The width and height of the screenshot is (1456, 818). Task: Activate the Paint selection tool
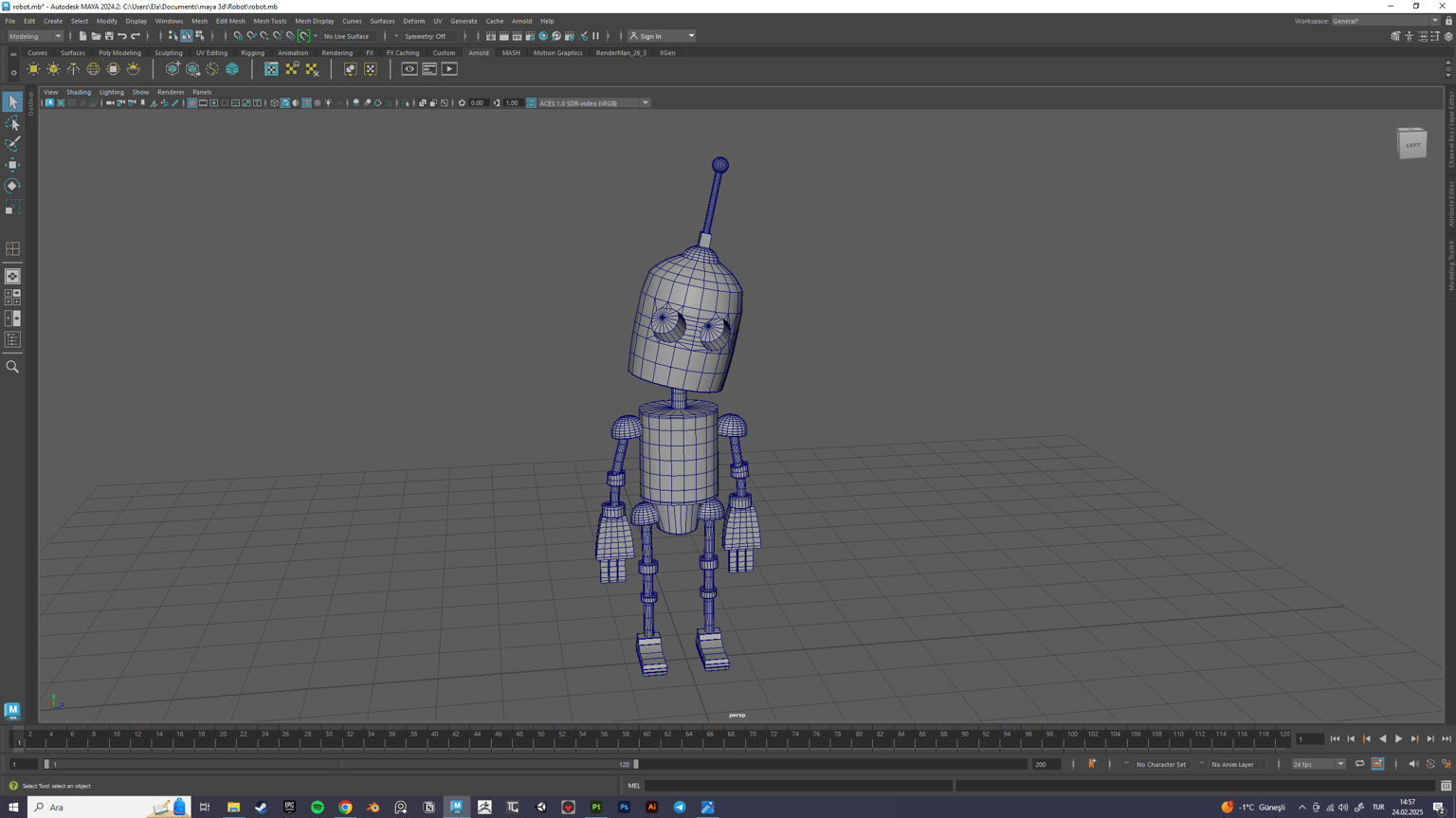[x=12, y=144]
